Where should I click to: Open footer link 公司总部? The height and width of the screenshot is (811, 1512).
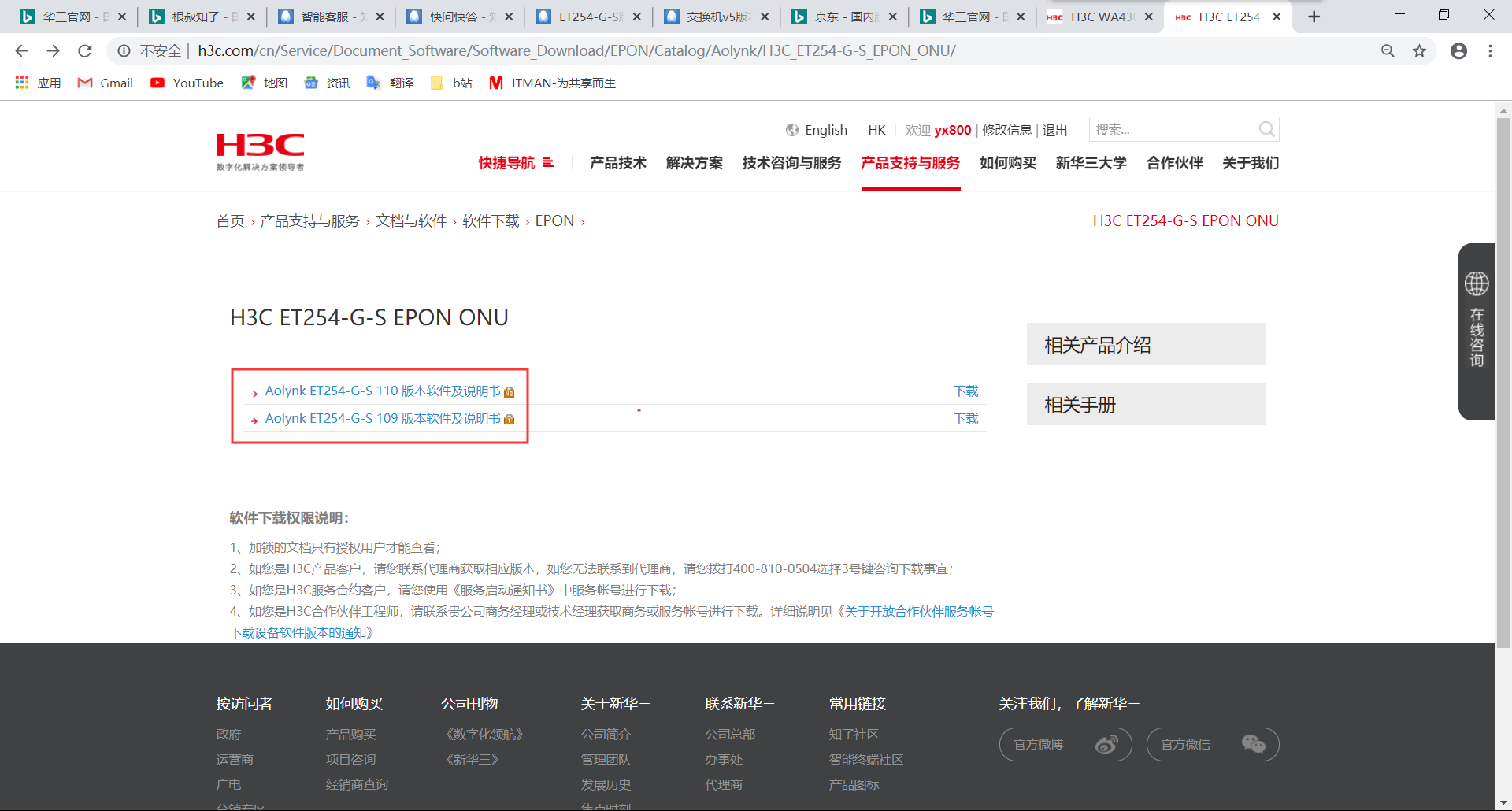pos(730,735)
